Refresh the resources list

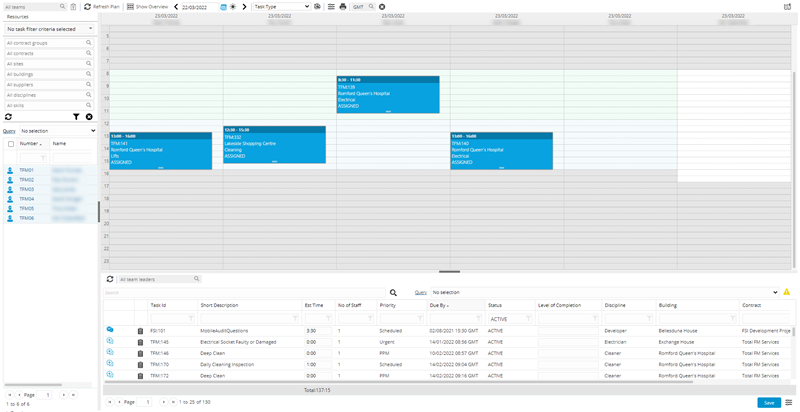8,117
